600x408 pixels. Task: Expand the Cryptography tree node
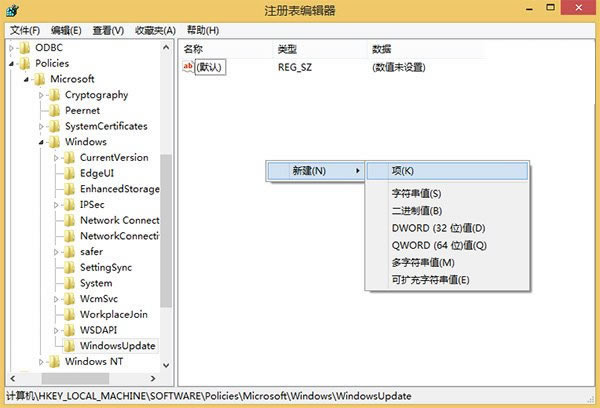41,95
